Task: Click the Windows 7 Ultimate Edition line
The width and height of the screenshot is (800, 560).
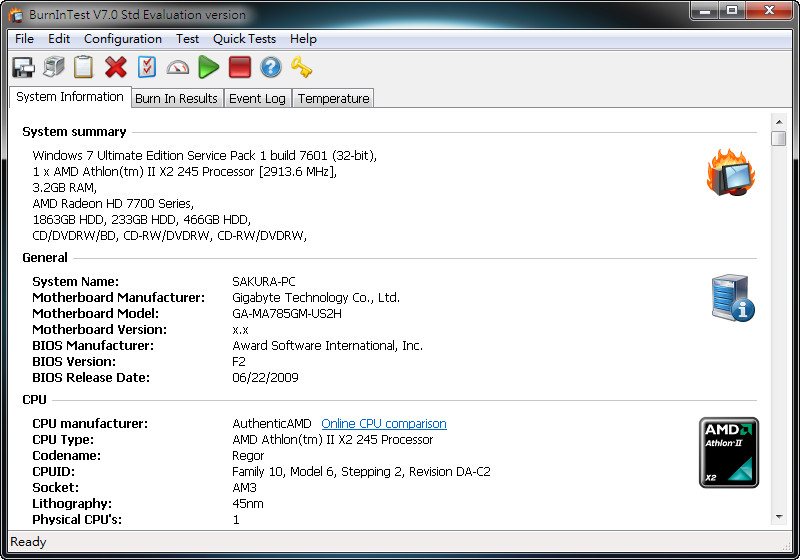Action: pyautogui.click(x=205, y=156)
